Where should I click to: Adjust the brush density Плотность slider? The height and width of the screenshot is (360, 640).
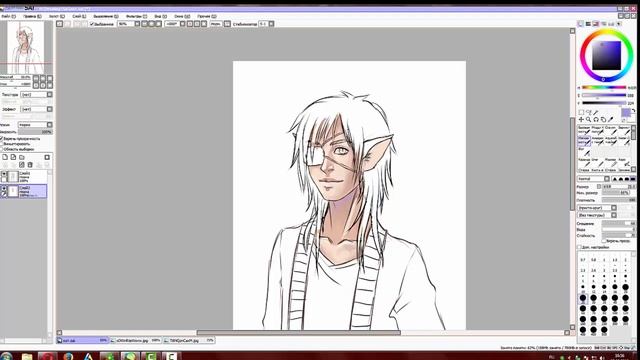619,200
